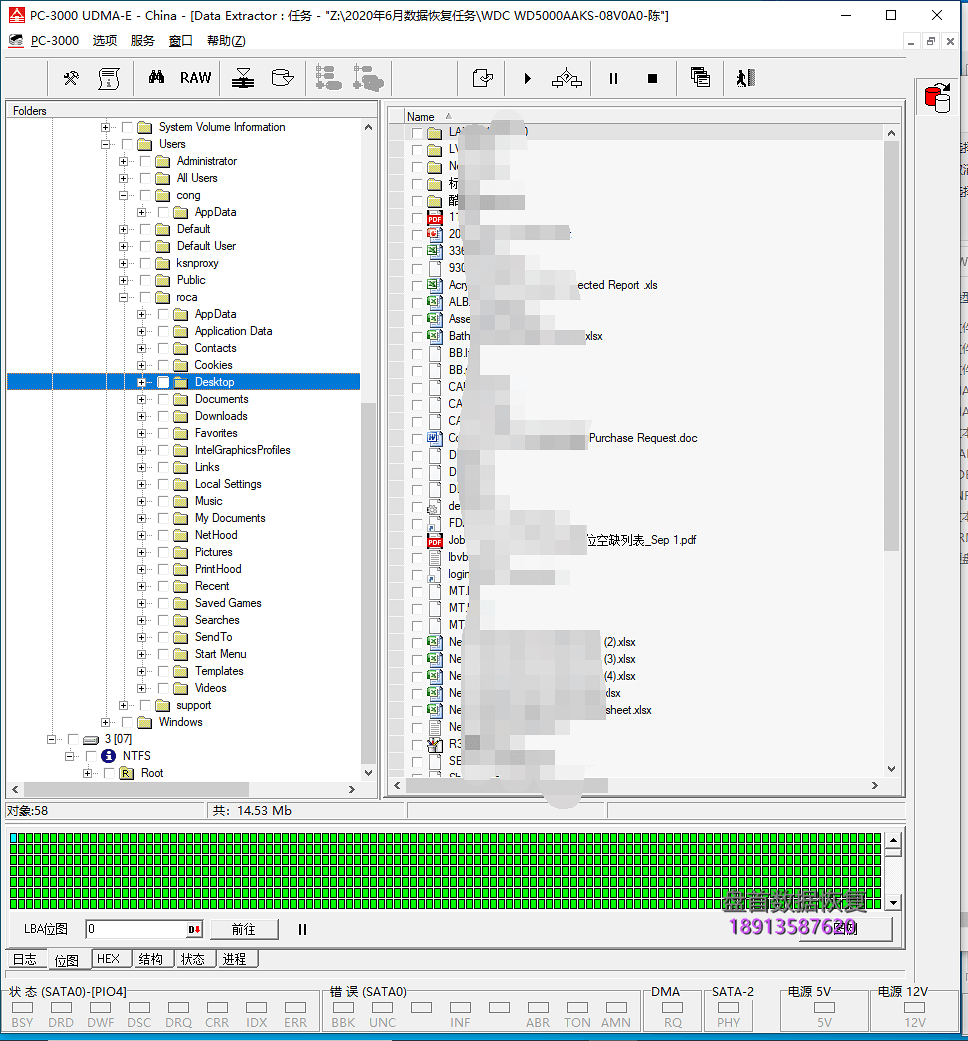Switch to the 结构 tab
Screen dimensions: 968x1041
(x=151, y=959)
